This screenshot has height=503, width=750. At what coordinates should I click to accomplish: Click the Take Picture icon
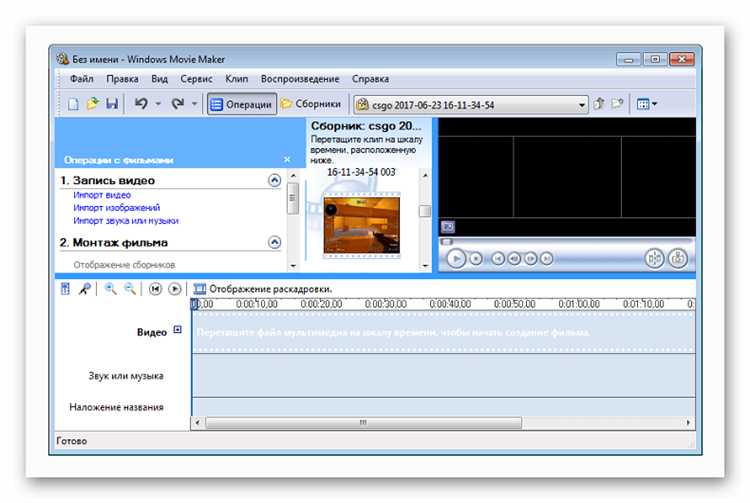(x=678, y=259)
